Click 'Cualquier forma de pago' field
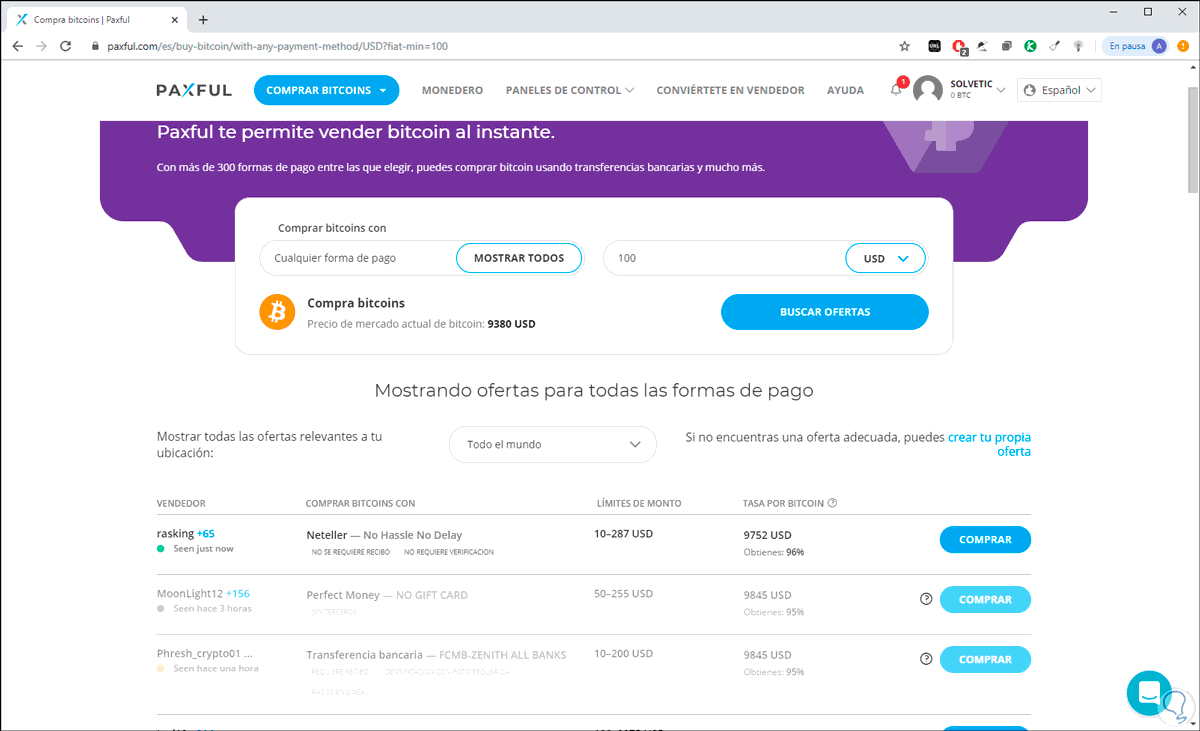 click(x=358, y=258)
